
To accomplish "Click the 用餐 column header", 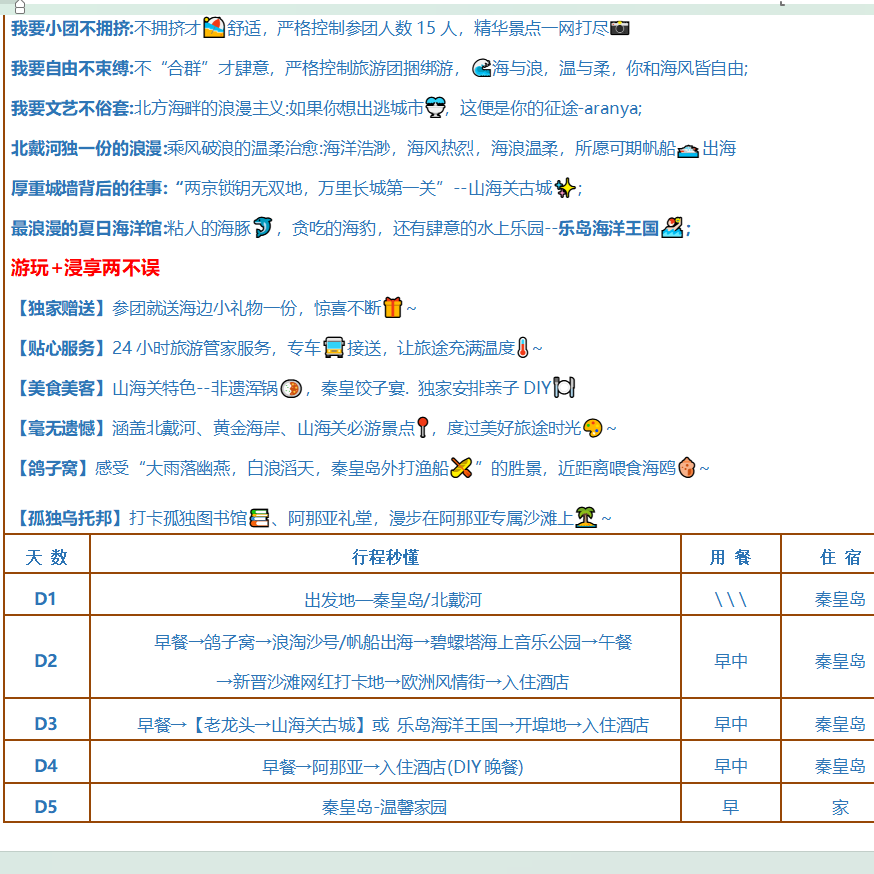I will coord(730,557).
